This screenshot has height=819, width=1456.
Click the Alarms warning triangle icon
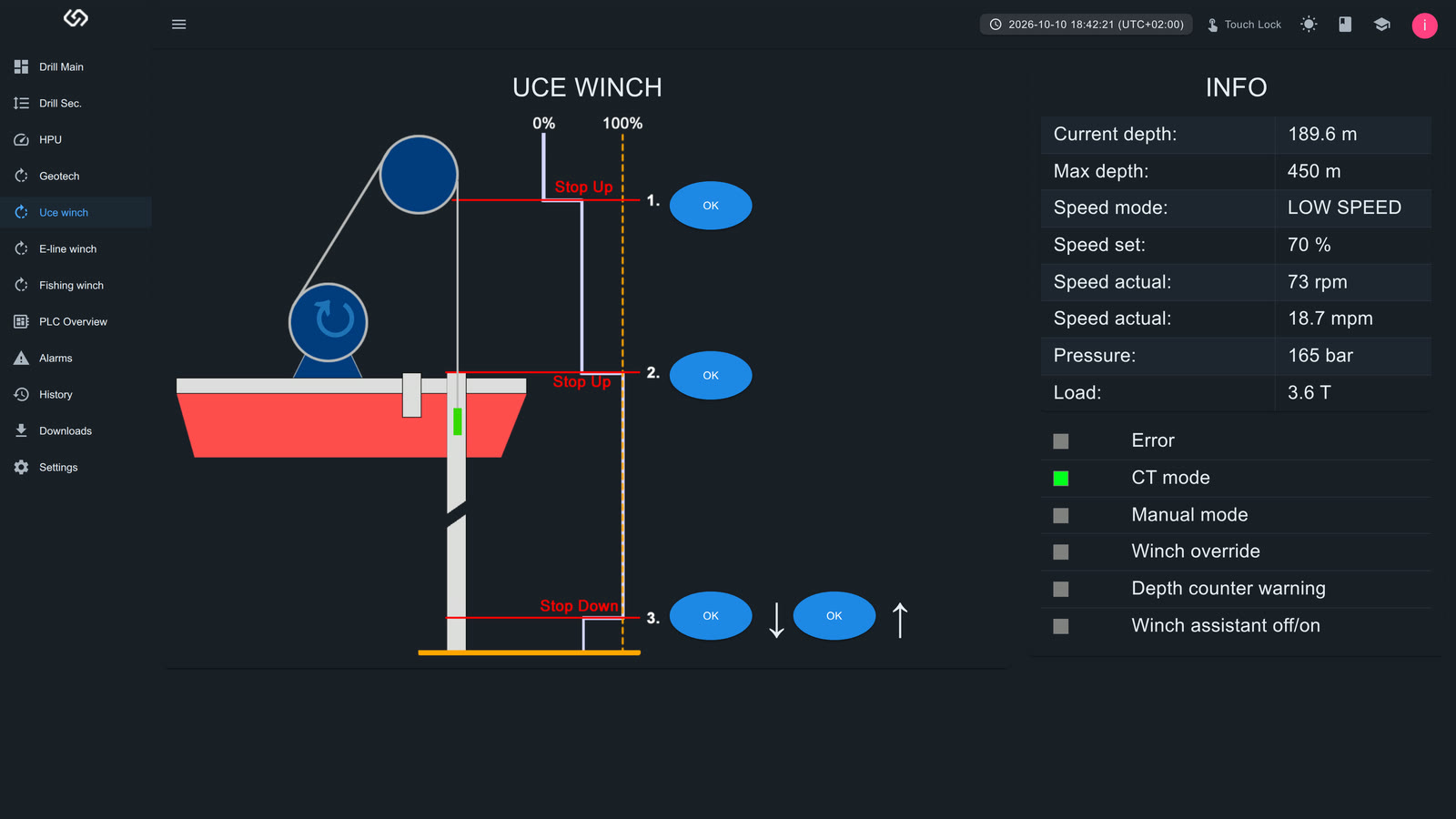[x=21, y=358]
